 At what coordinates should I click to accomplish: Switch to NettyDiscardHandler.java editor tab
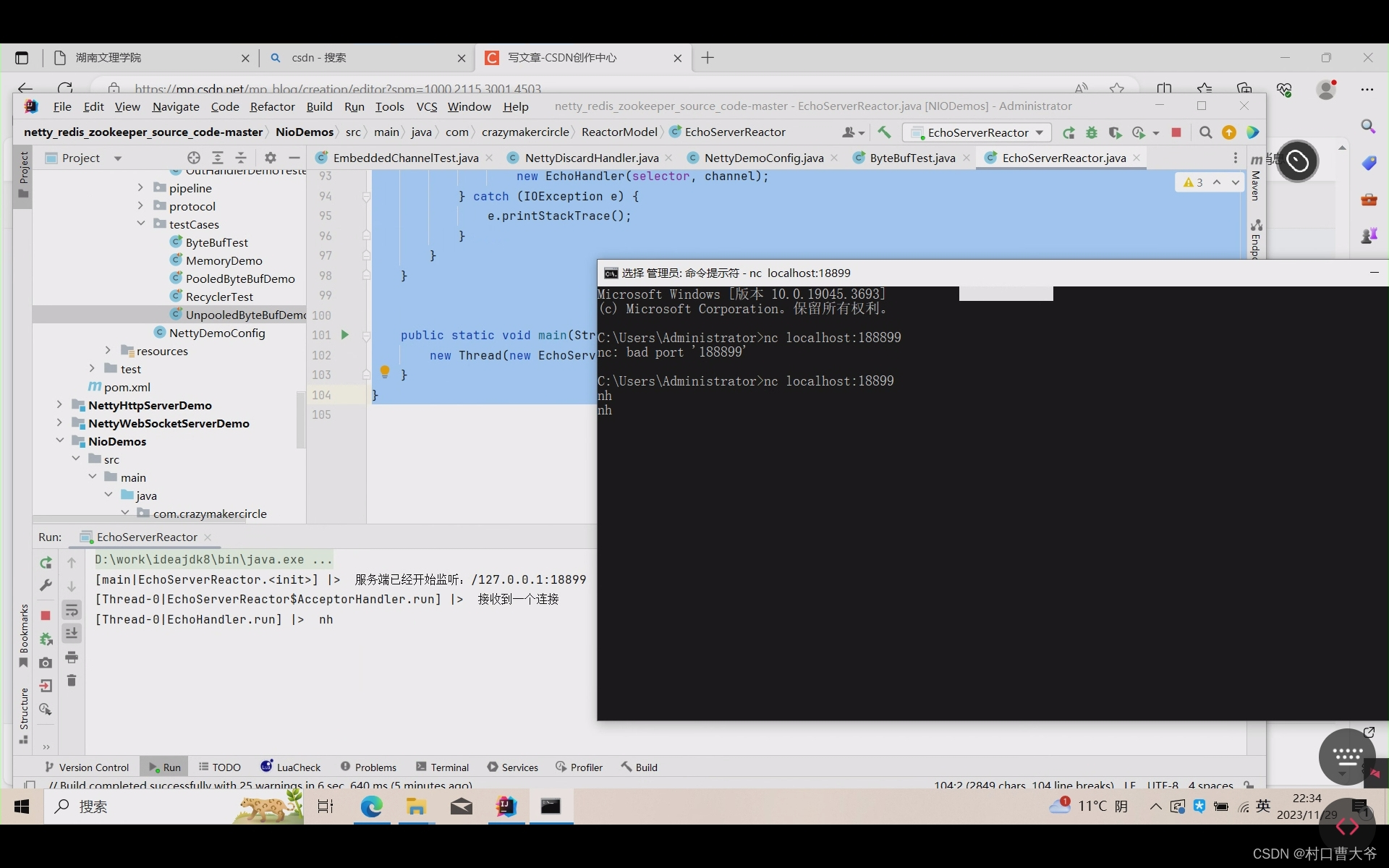click(591, 158)
